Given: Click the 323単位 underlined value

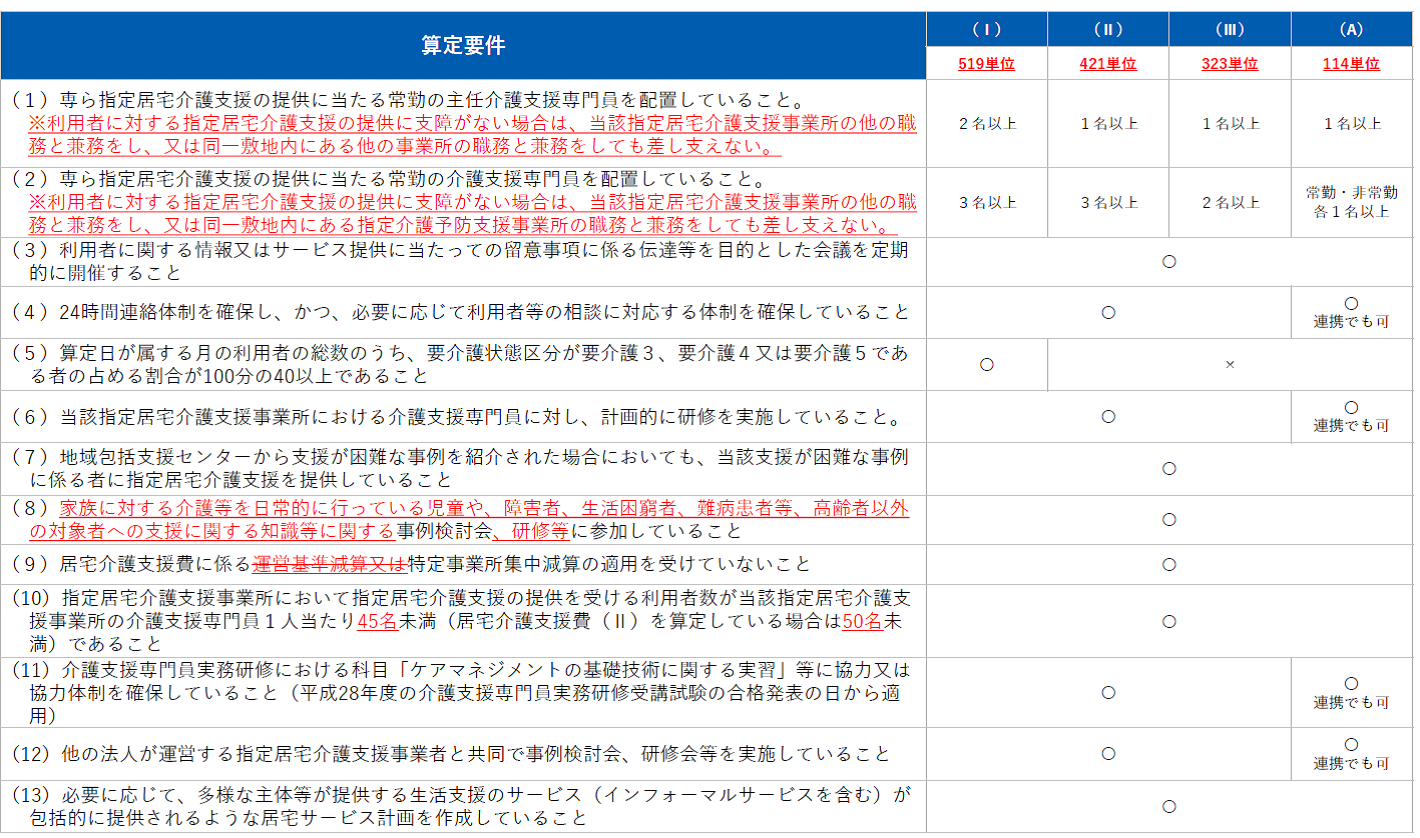Looking at the screenshot, I should (x=1229, y=63).
